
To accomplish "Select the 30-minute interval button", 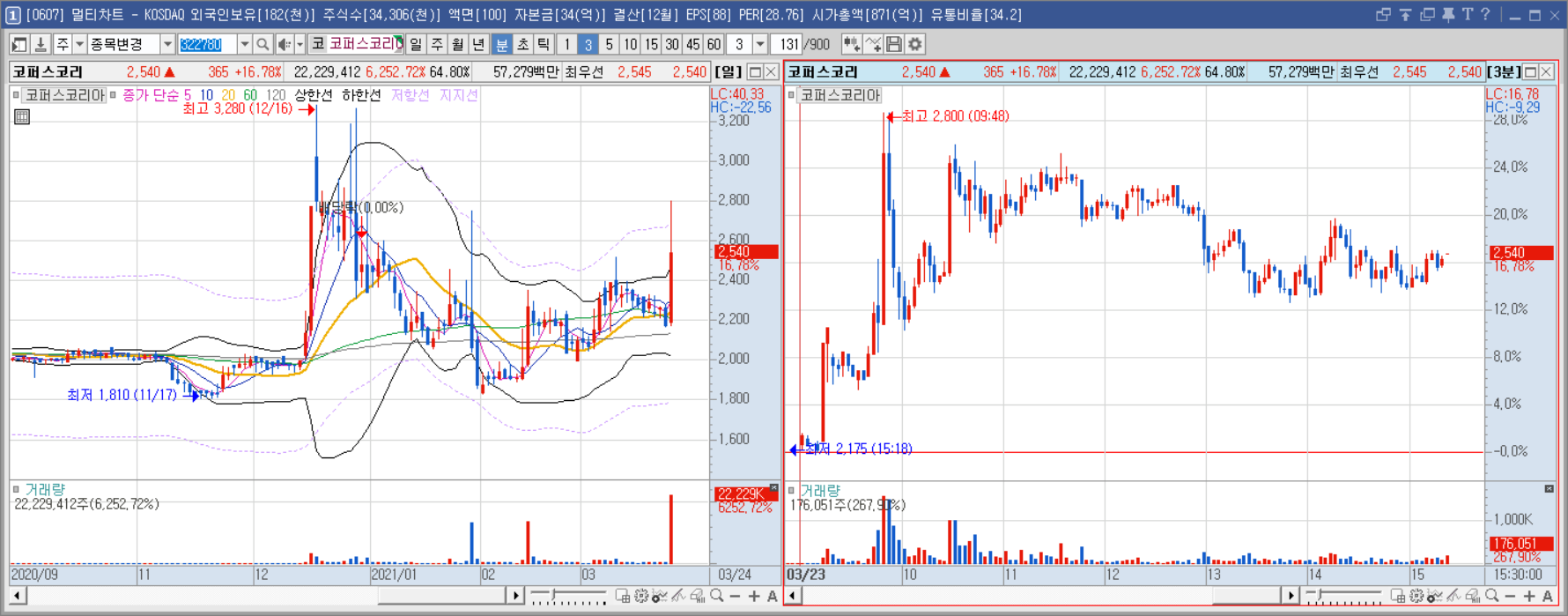I will (672, 44).
